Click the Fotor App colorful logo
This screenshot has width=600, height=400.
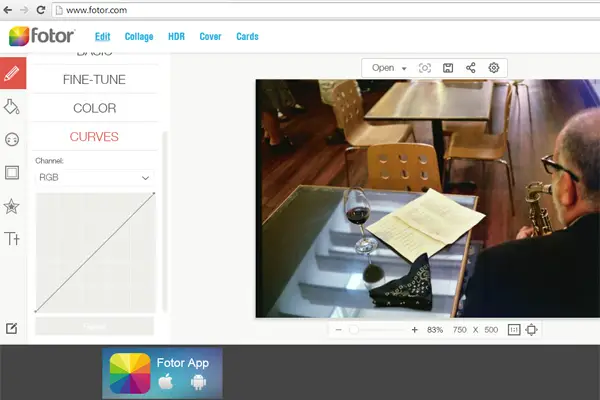130,373
